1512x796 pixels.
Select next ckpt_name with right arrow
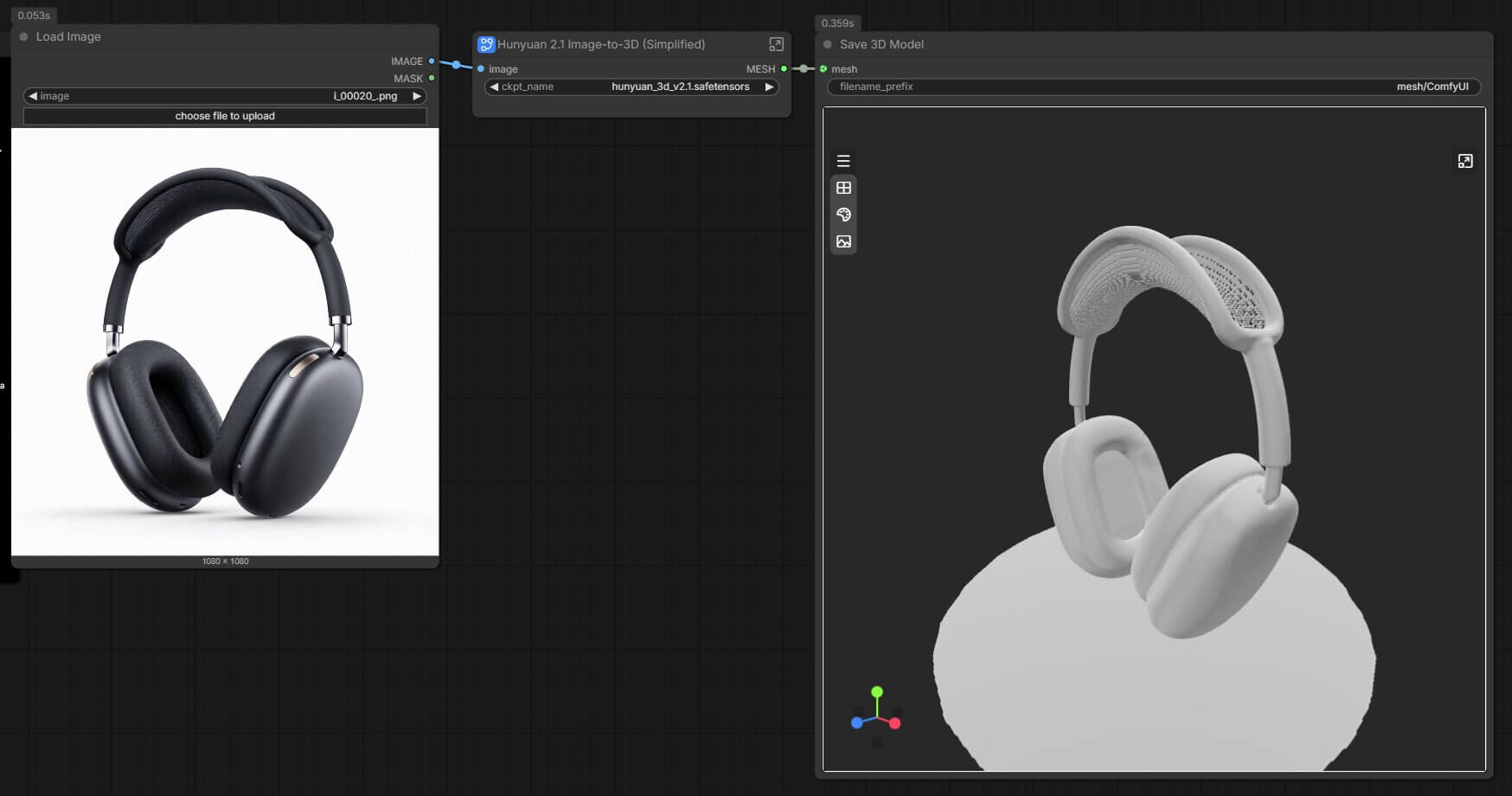(x=769, y=87)
